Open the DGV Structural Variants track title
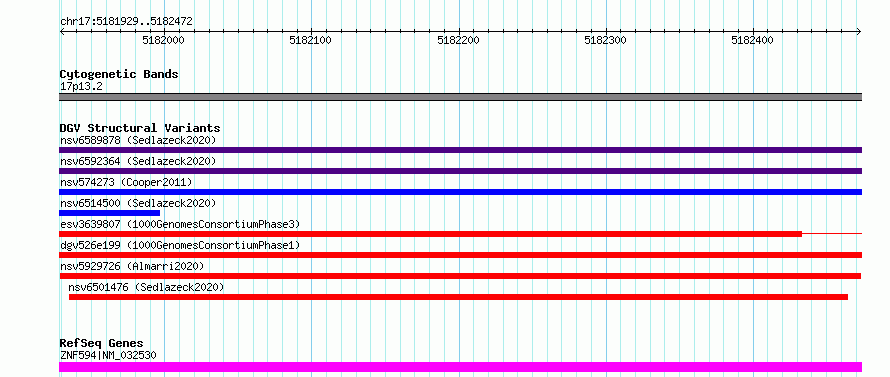Image resolution: width=890 pixels, height=377 pixels. [140, 128]
